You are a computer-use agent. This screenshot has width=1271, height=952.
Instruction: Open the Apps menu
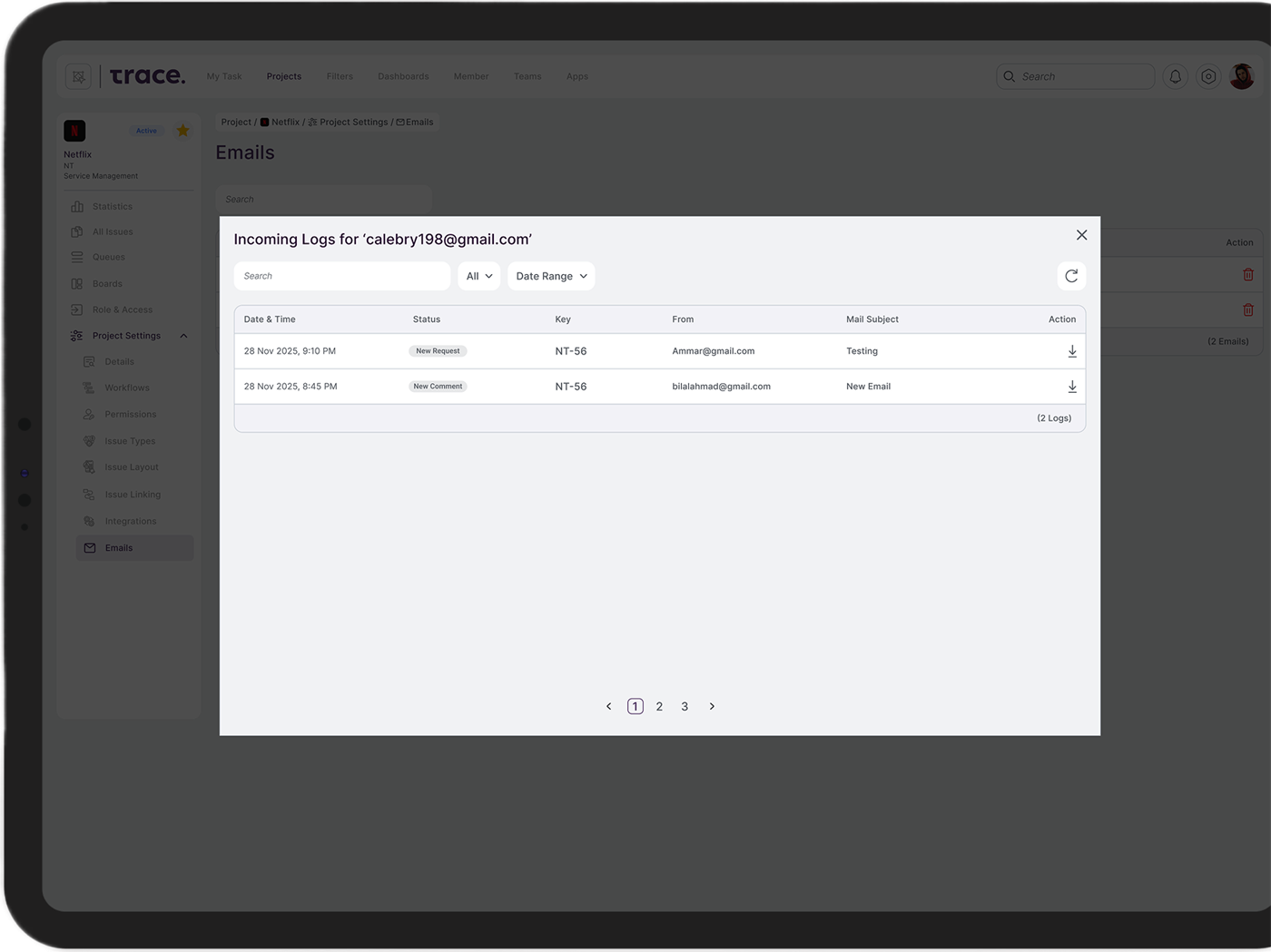pos(577,76)
